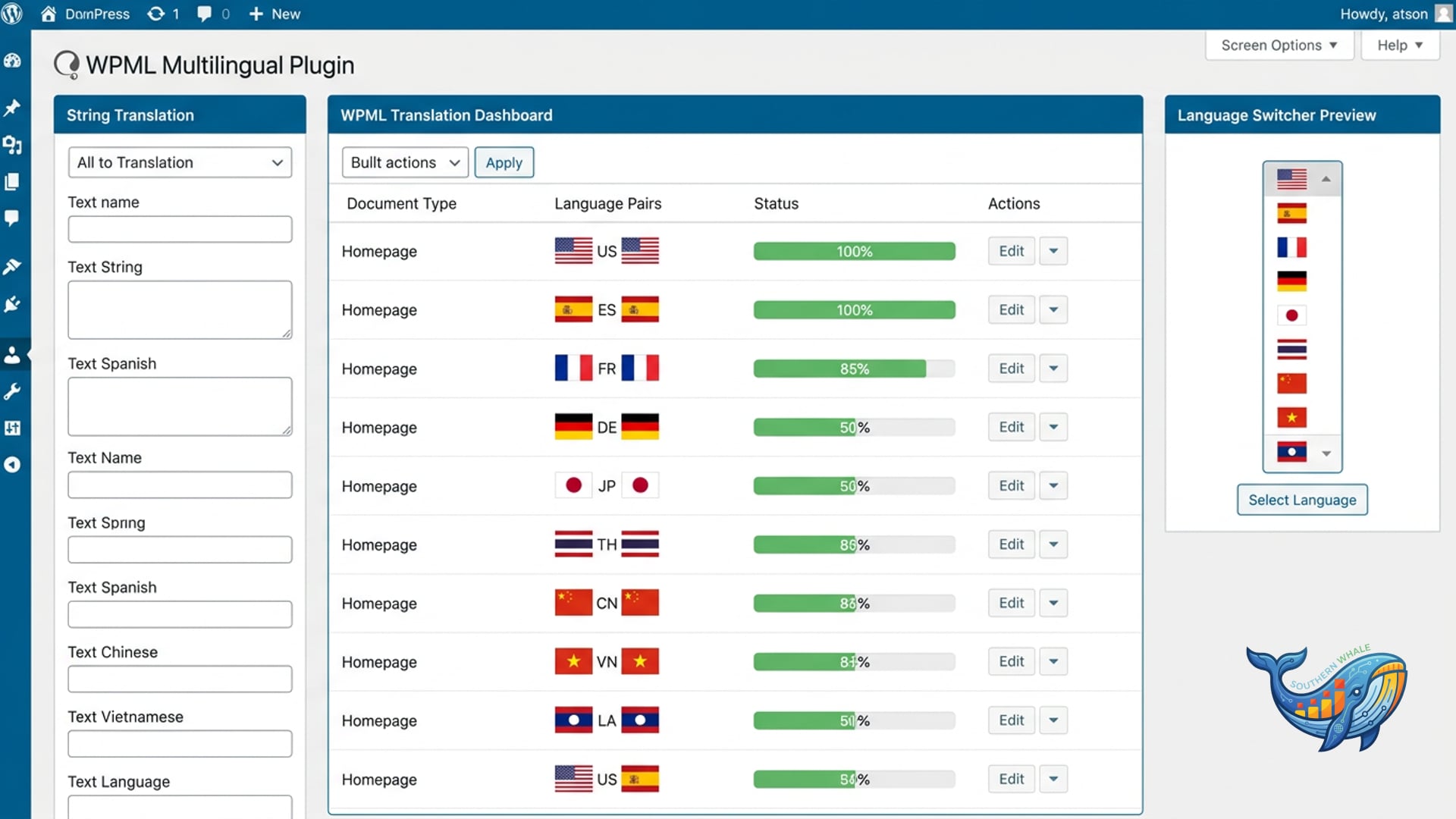Expand the action arrow for the ES row
Image resolution: width=1456 pixels, height=819 pixels.
(1053, 309)
